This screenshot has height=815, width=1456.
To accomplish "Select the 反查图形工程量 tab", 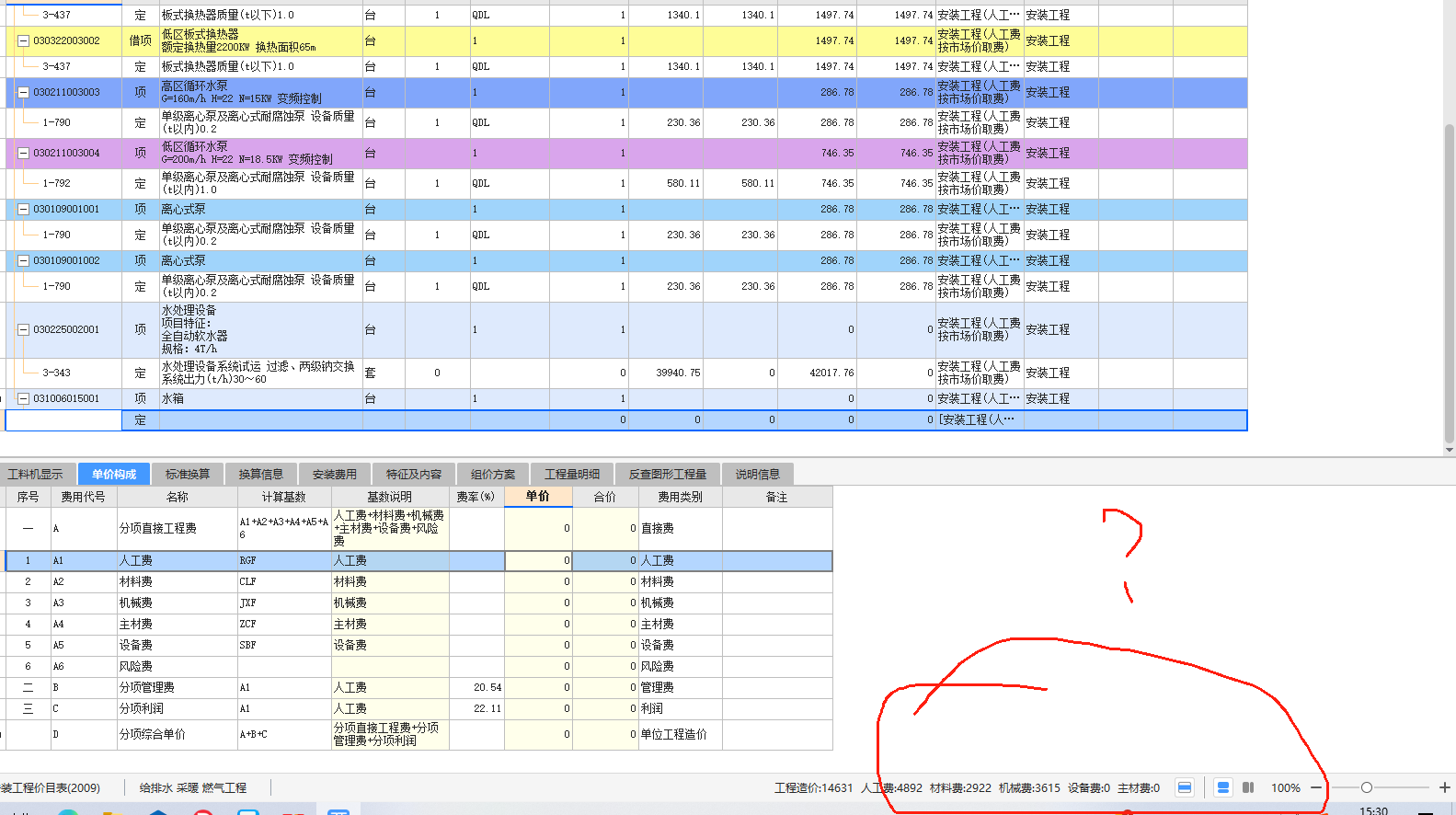I will click(x=668, y=474).
